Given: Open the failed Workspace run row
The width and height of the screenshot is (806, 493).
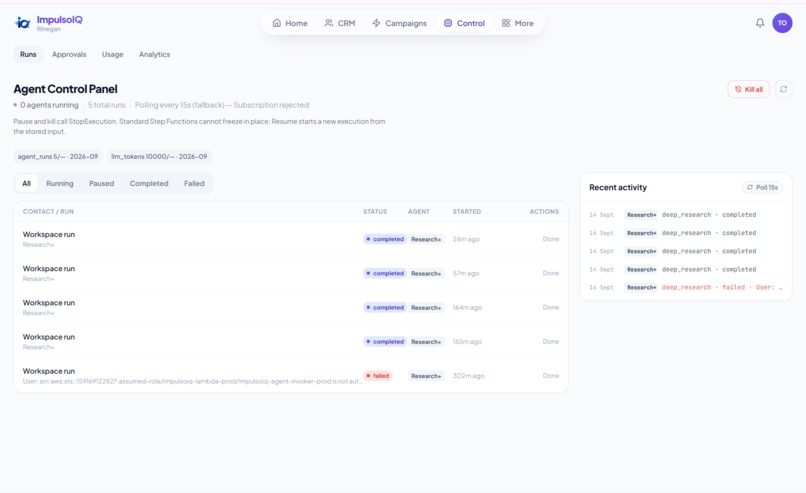Looking at the screenshot, I should click(291, 376).
